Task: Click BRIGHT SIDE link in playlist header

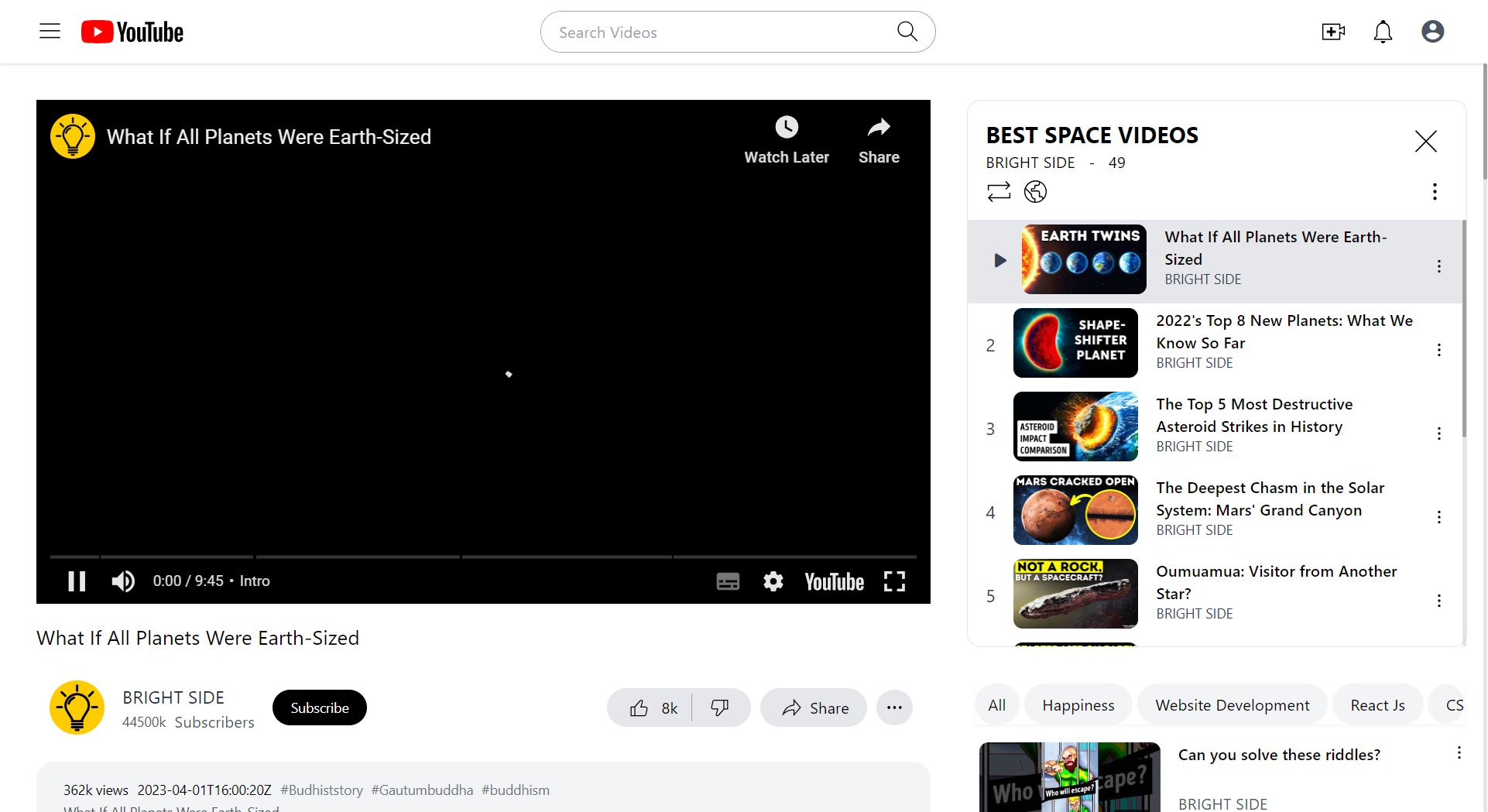Action: pos(1030,163)
